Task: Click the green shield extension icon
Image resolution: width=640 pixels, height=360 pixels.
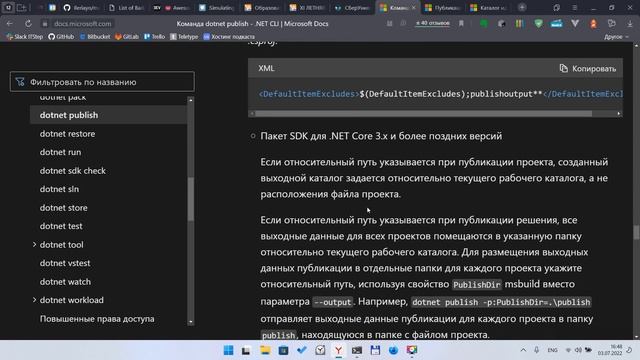Action: point(538,24)
